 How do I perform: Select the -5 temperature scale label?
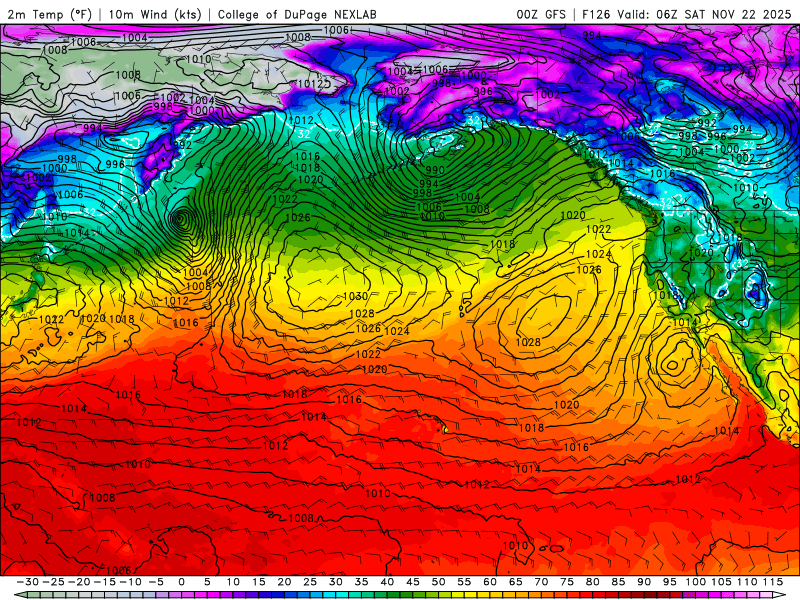pyautogui.click(x=156, y=582)
